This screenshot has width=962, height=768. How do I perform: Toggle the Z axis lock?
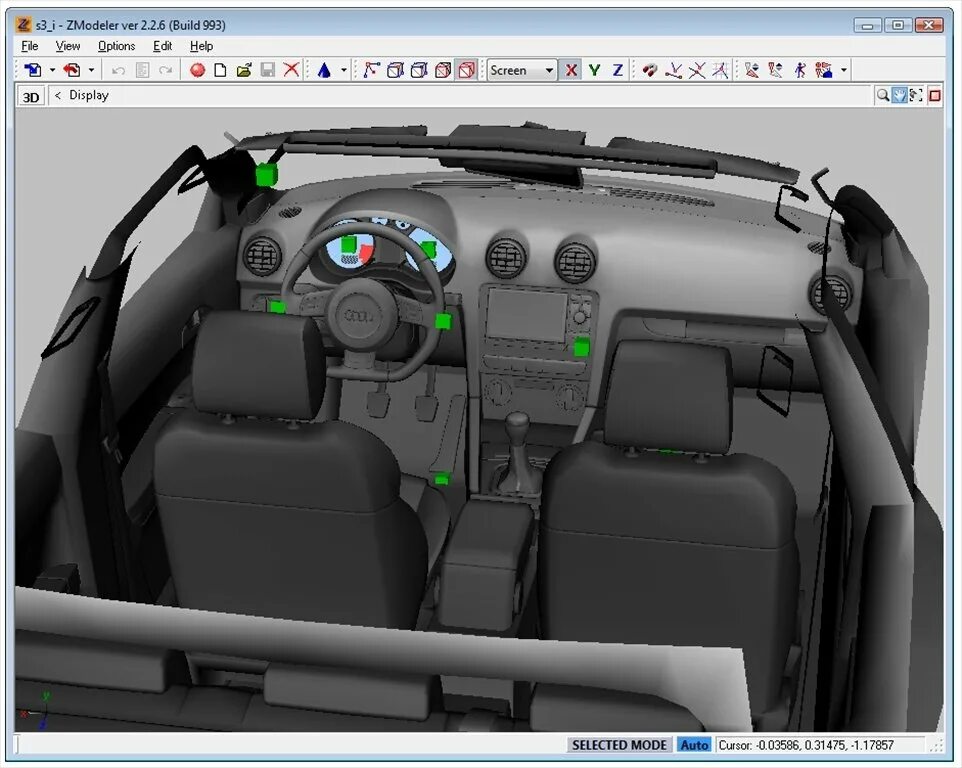coord(618,70)
